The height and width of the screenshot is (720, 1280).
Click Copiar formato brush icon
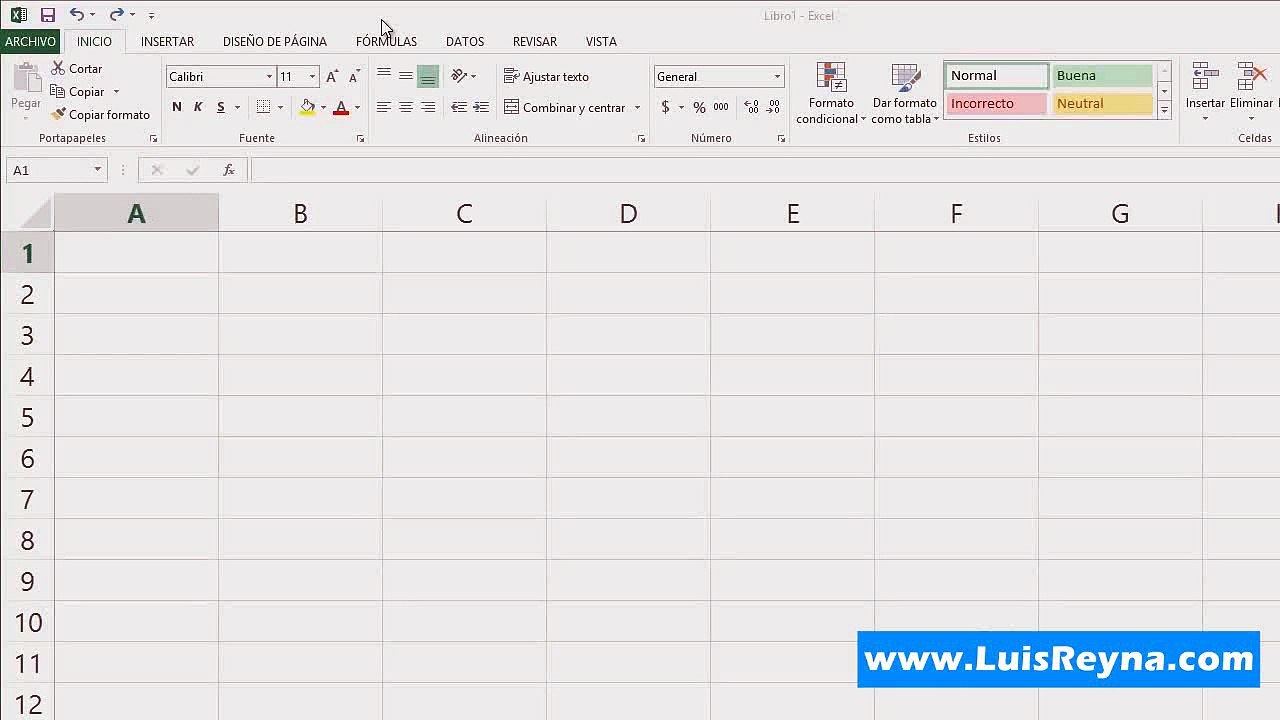click(x=58, y=115)
